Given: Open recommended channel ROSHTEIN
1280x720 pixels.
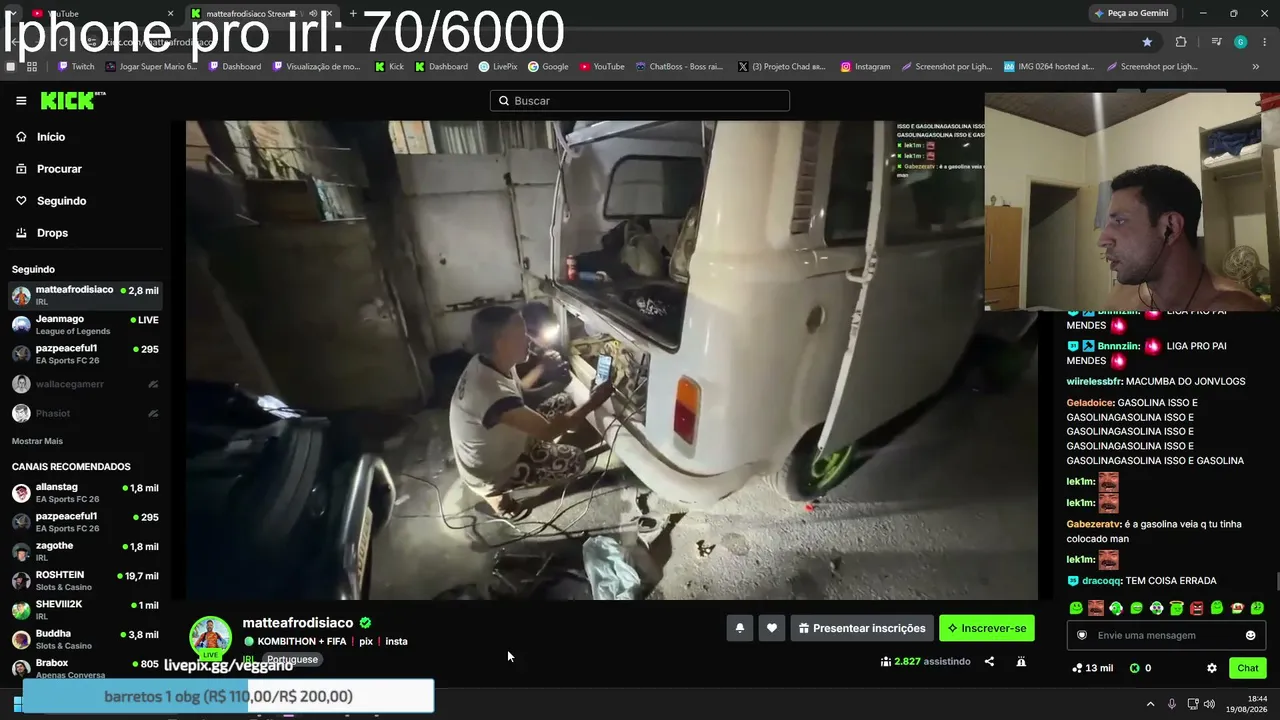Looking at the screenshot, I should click(x=85, y=581).
